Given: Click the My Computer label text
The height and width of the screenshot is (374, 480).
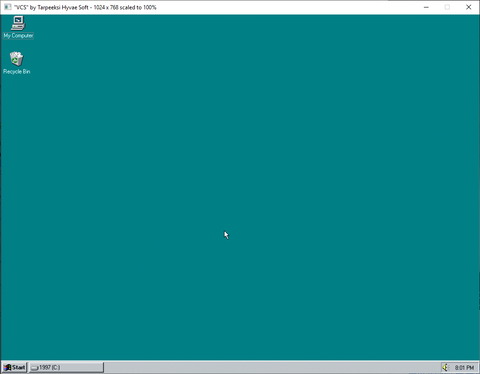Looking at the screenshot, I should click(x=18, y=36).
